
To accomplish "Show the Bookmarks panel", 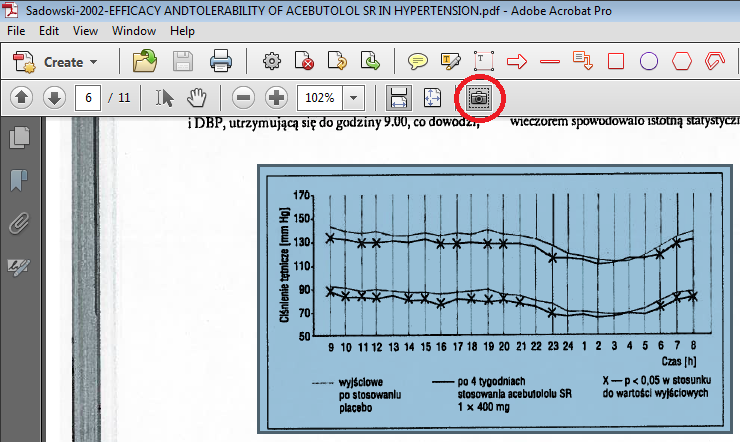I will pyautogui.click(x=18, y=180).
